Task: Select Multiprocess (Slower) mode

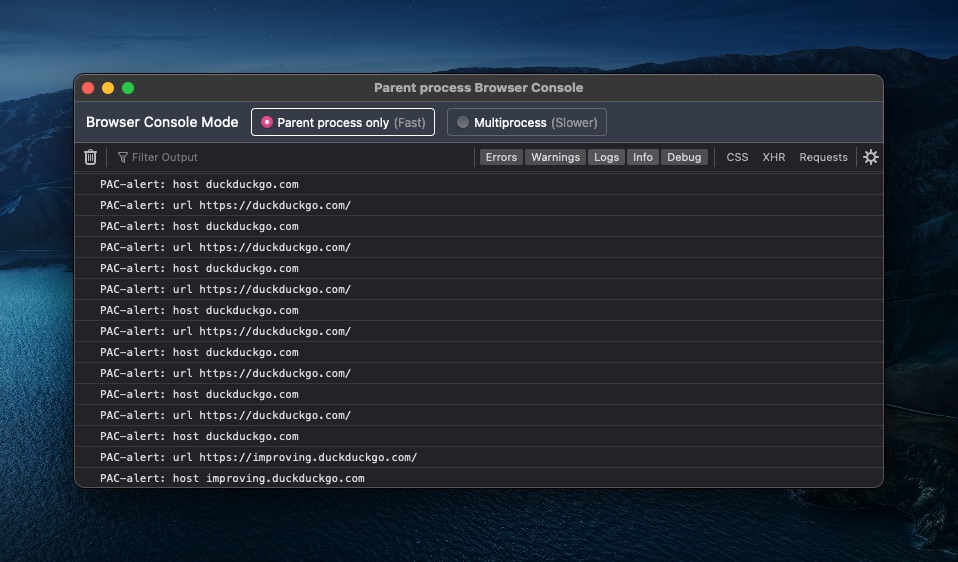Action: tap(526, 122)
